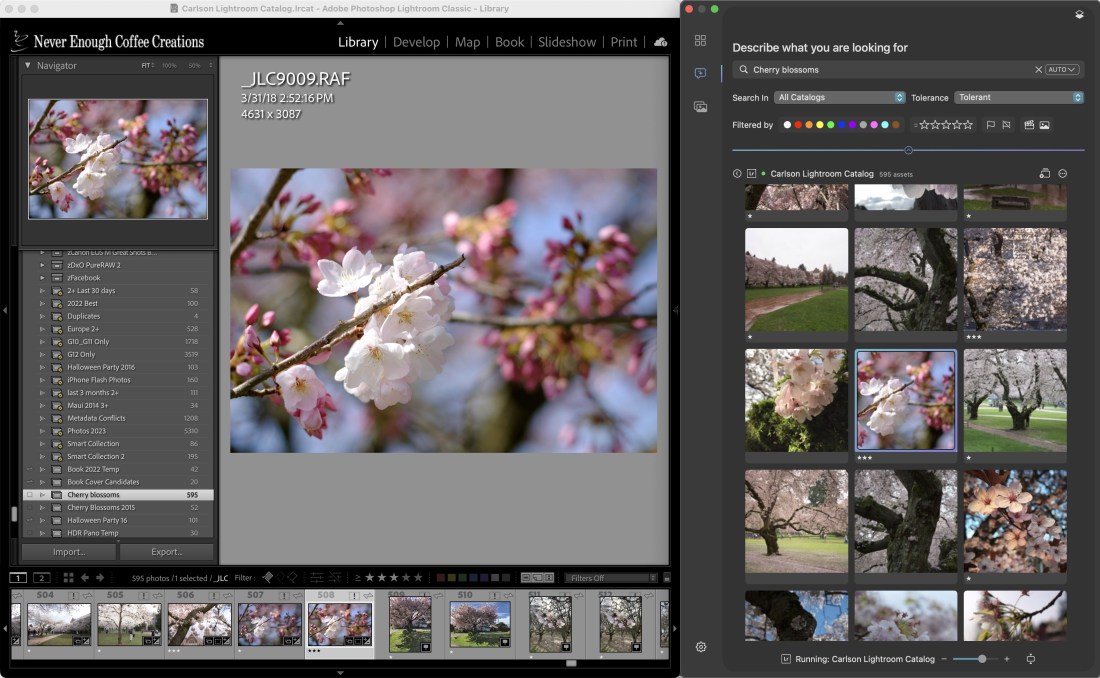The height and width of the screenshot is (678, 1100).
Task: Expand the AUTO search mode dropdown
Action: 1062,70
